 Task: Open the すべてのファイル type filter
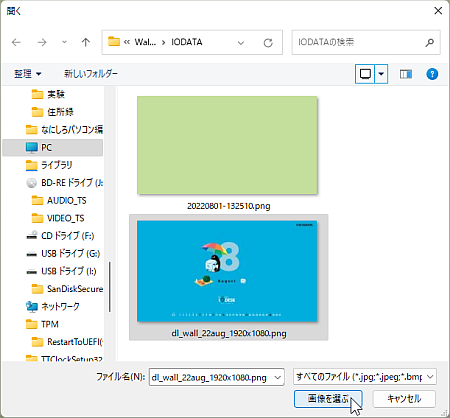pyautogui.click(x=365, y=377)
